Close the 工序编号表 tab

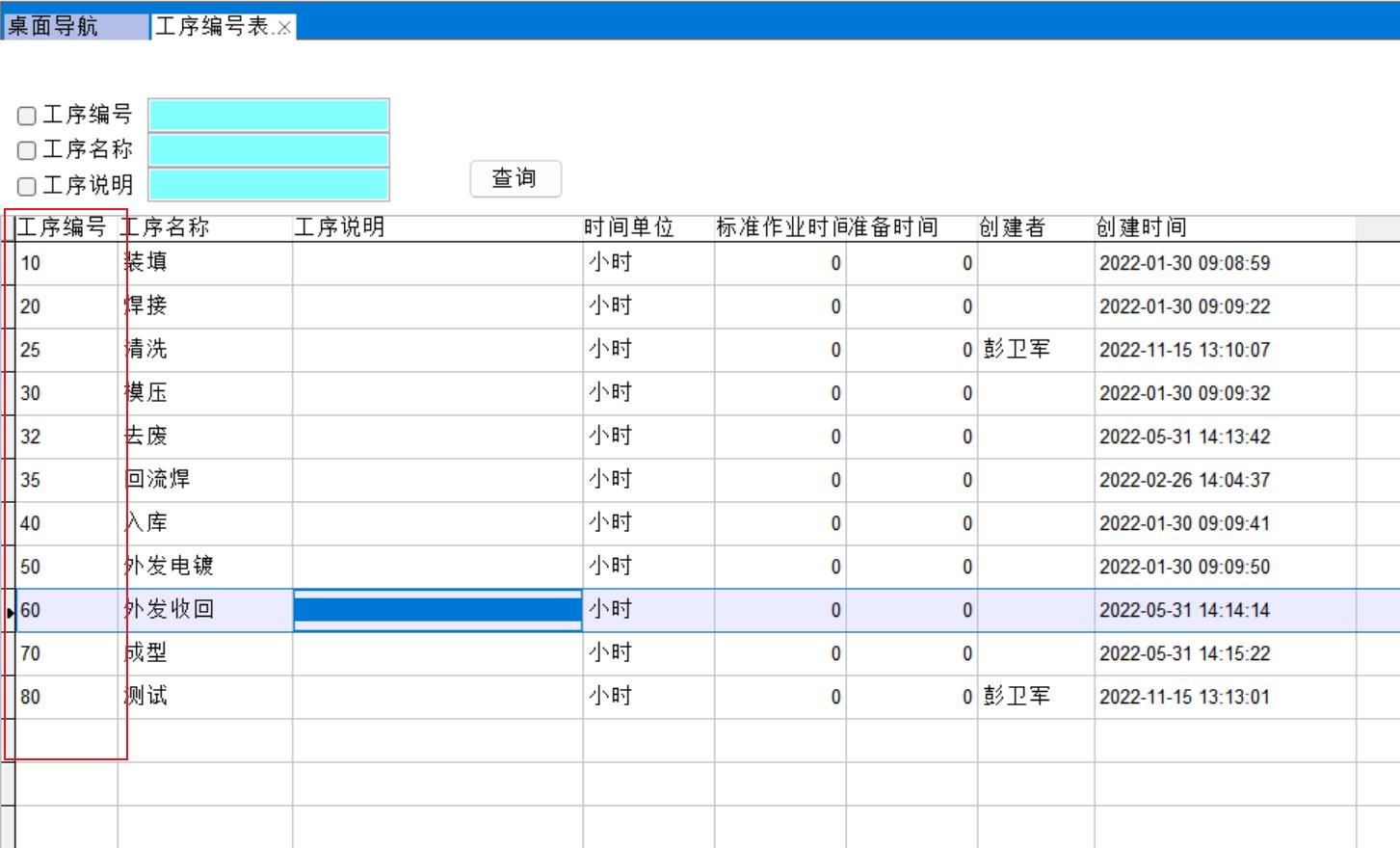coord(284,28)
